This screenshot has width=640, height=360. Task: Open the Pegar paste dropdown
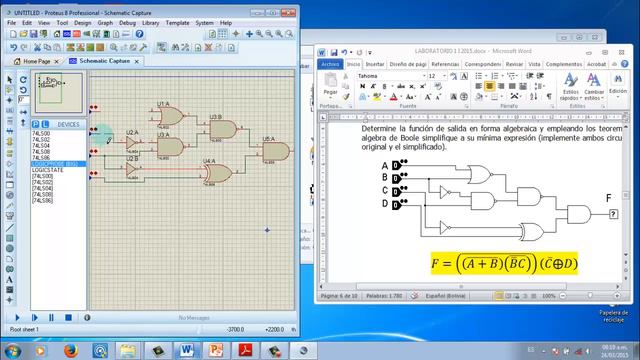330,98
